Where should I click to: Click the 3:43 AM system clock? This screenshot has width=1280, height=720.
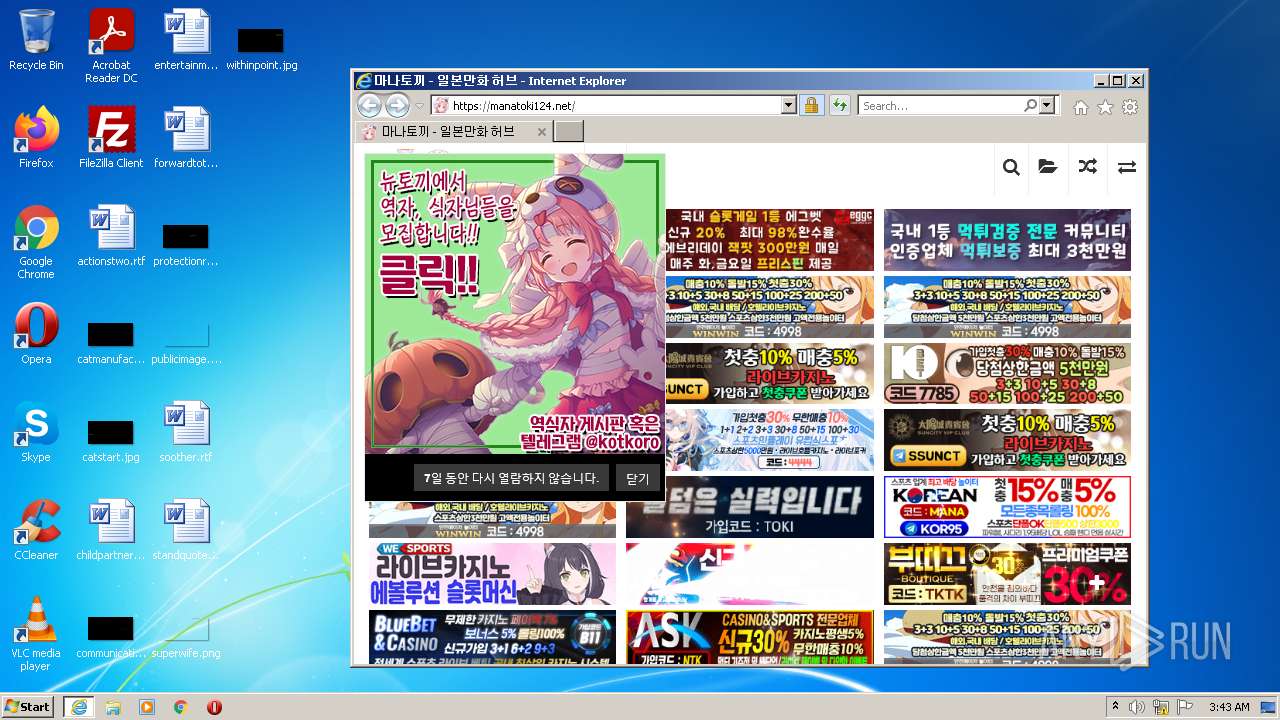tap(1229, 706)
